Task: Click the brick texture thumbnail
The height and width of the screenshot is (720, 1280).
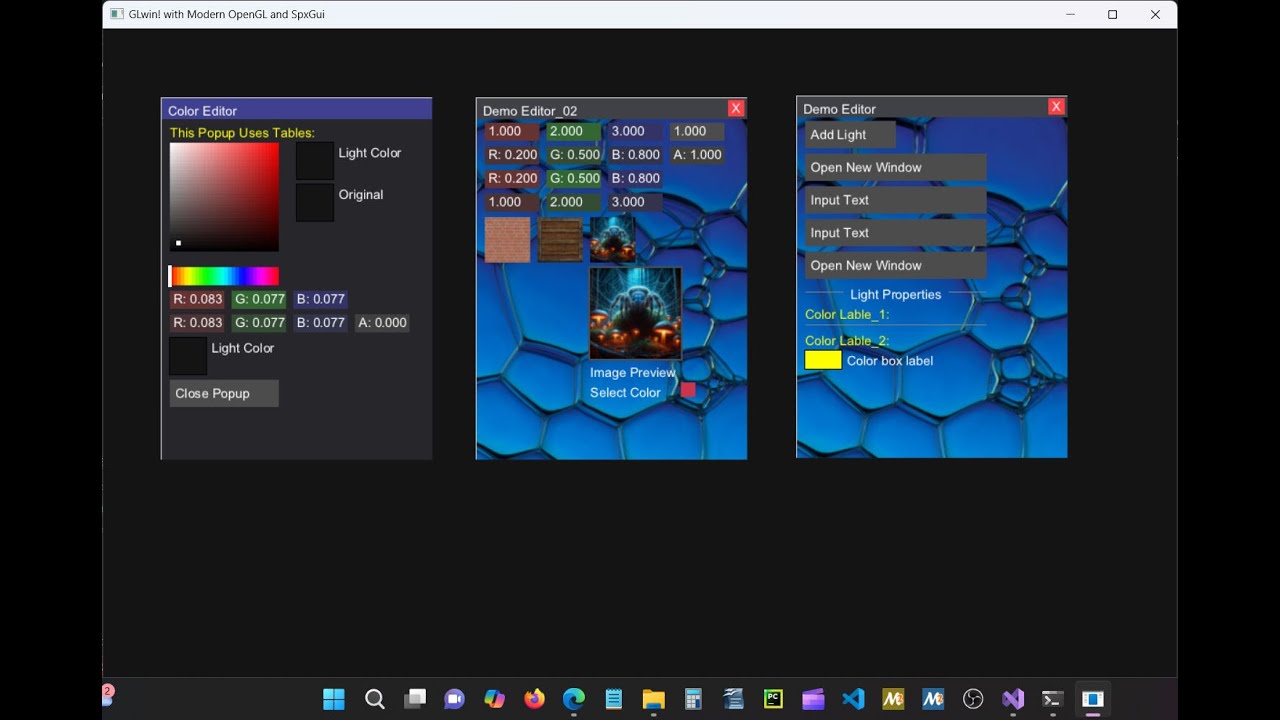Action: [507, 240]
